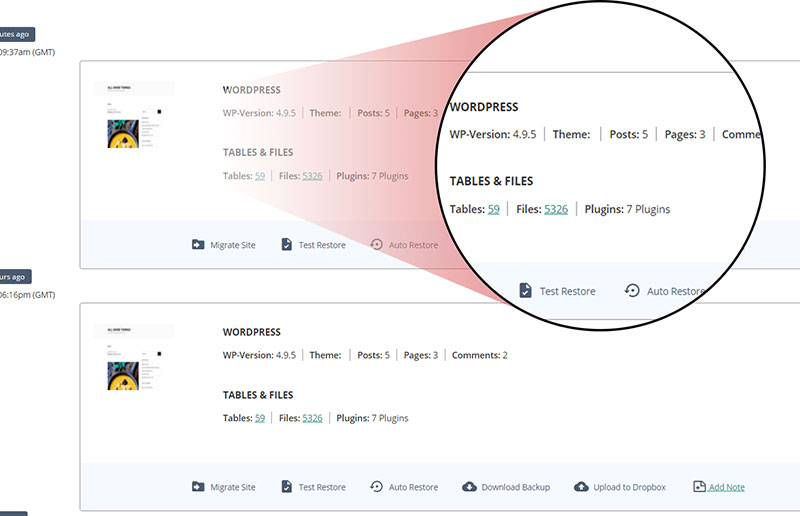The image size is (800, 516).
Task: Click 'Comments: 2' in the 06:16pm card
Action: click(480, 355)
